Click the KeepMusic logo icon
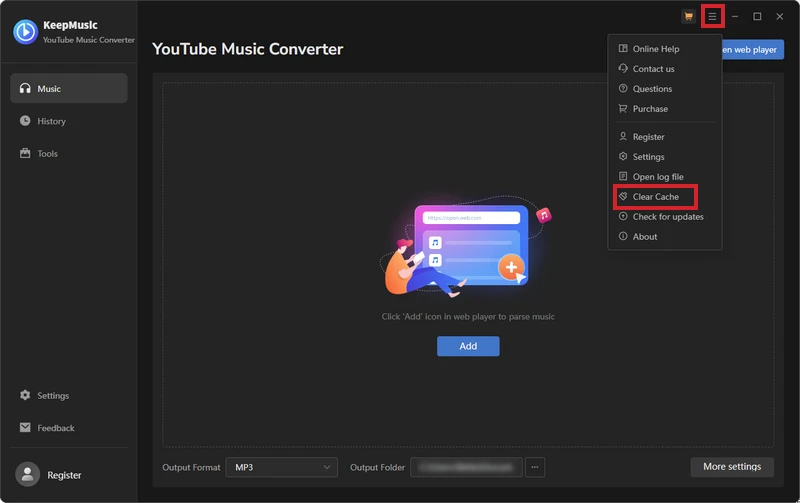 click(x=26, y=32)
